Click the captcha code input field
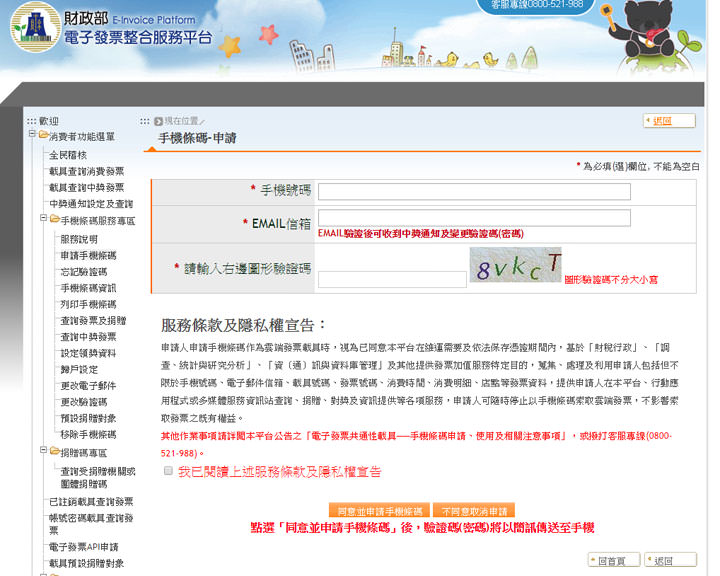Screen dimensions: 720x576 click(391, 279)
